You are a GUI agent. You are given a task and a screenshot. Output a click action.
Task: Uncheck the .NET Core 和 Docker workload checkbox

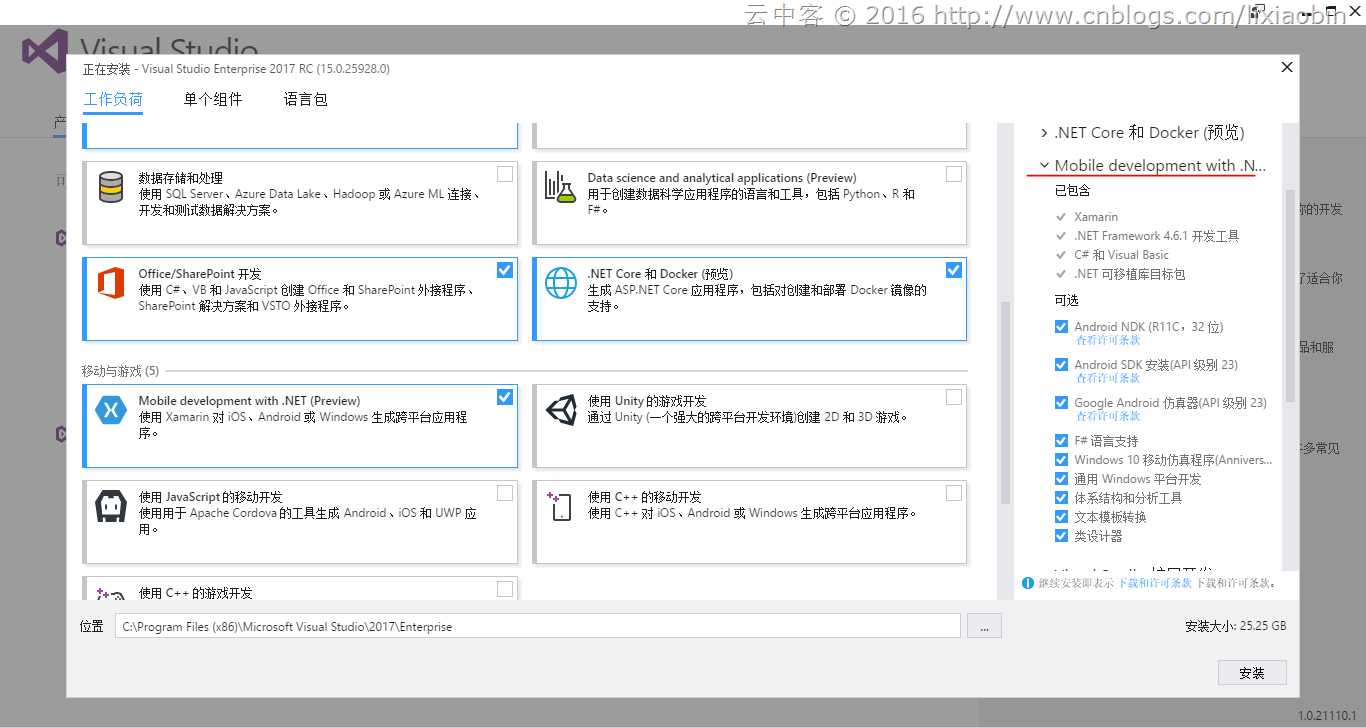pyautogui.click(x=954, y=270)
